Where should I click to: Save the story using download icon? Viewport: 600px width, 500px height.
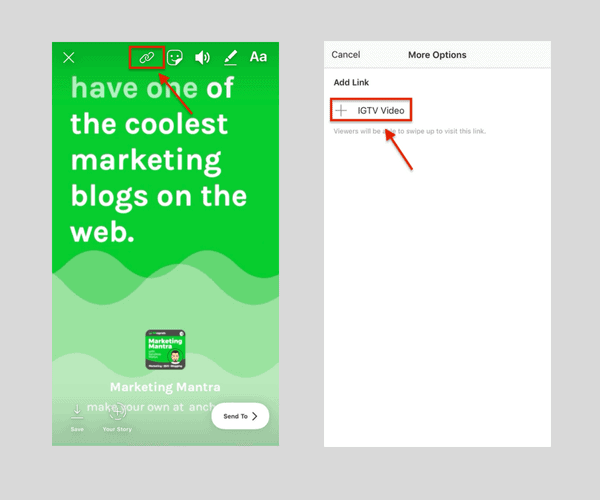[77, 411]
